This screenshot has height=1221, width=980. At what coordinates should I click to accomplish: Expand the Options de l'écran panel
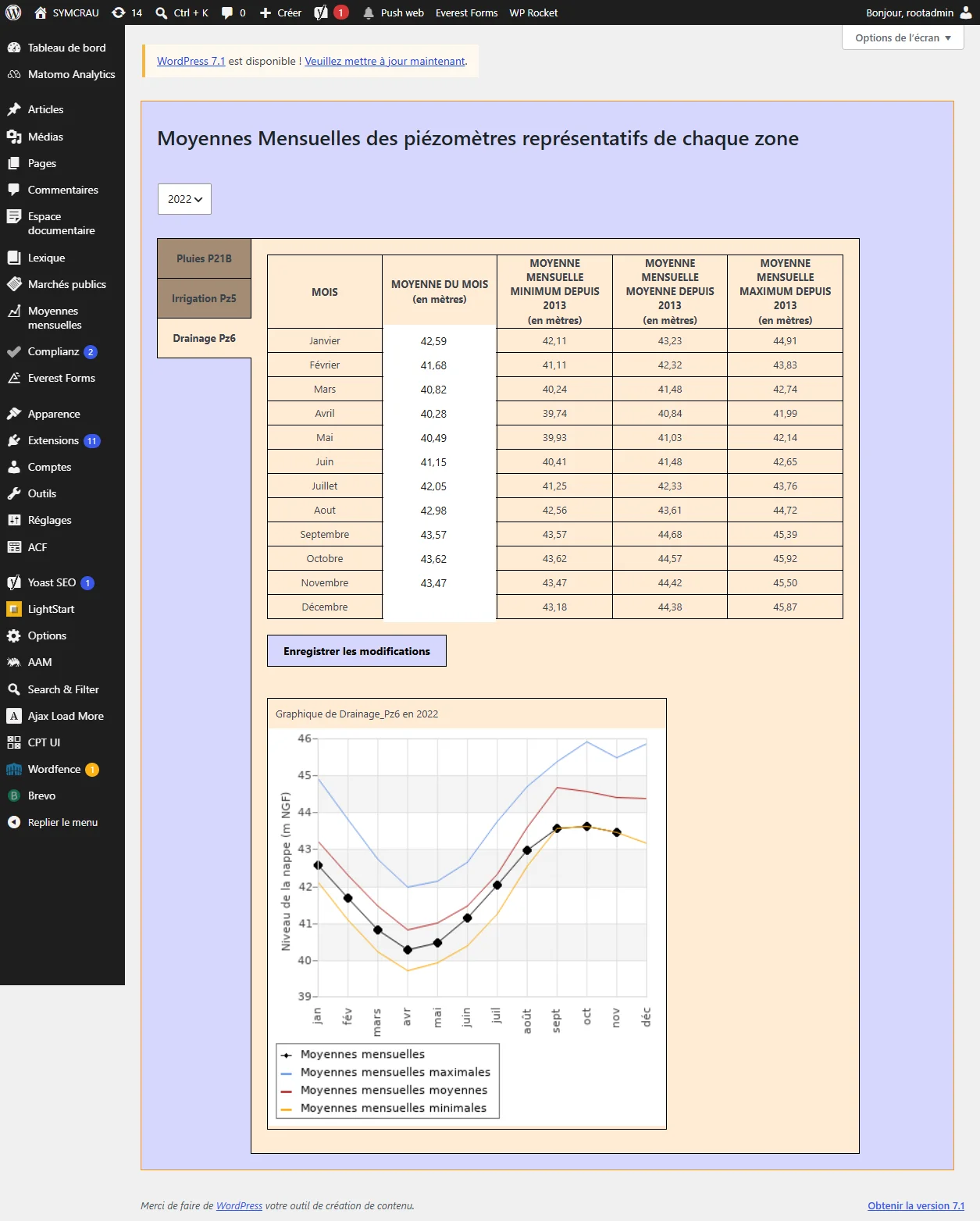pyautogui.click(x=903, y=37)
